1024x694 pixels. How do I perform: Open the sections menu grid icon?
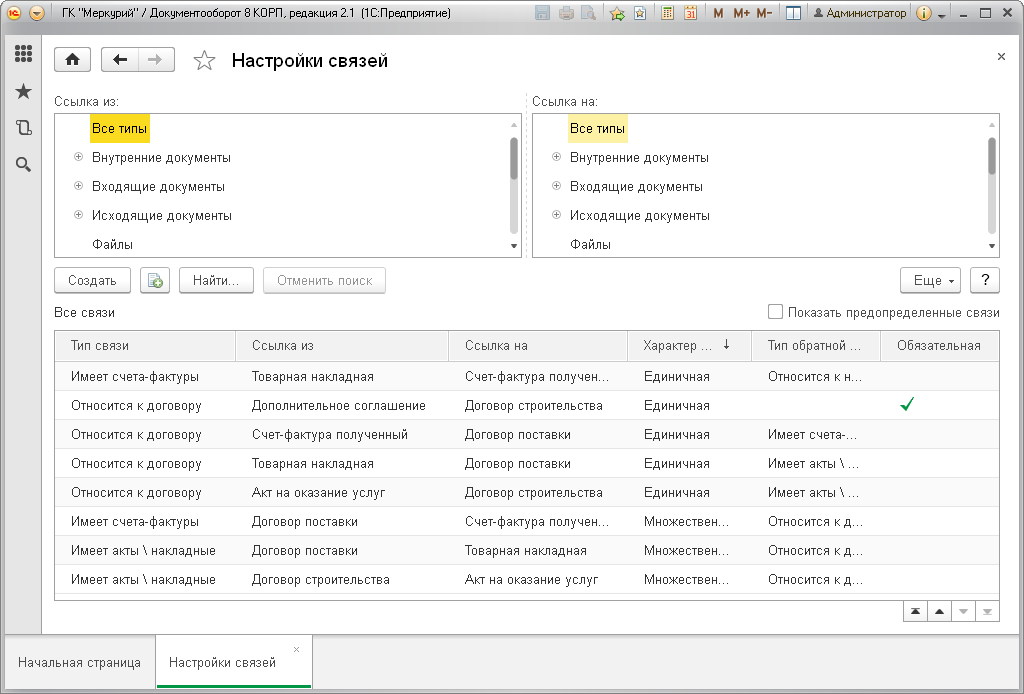tap(24, 54)
